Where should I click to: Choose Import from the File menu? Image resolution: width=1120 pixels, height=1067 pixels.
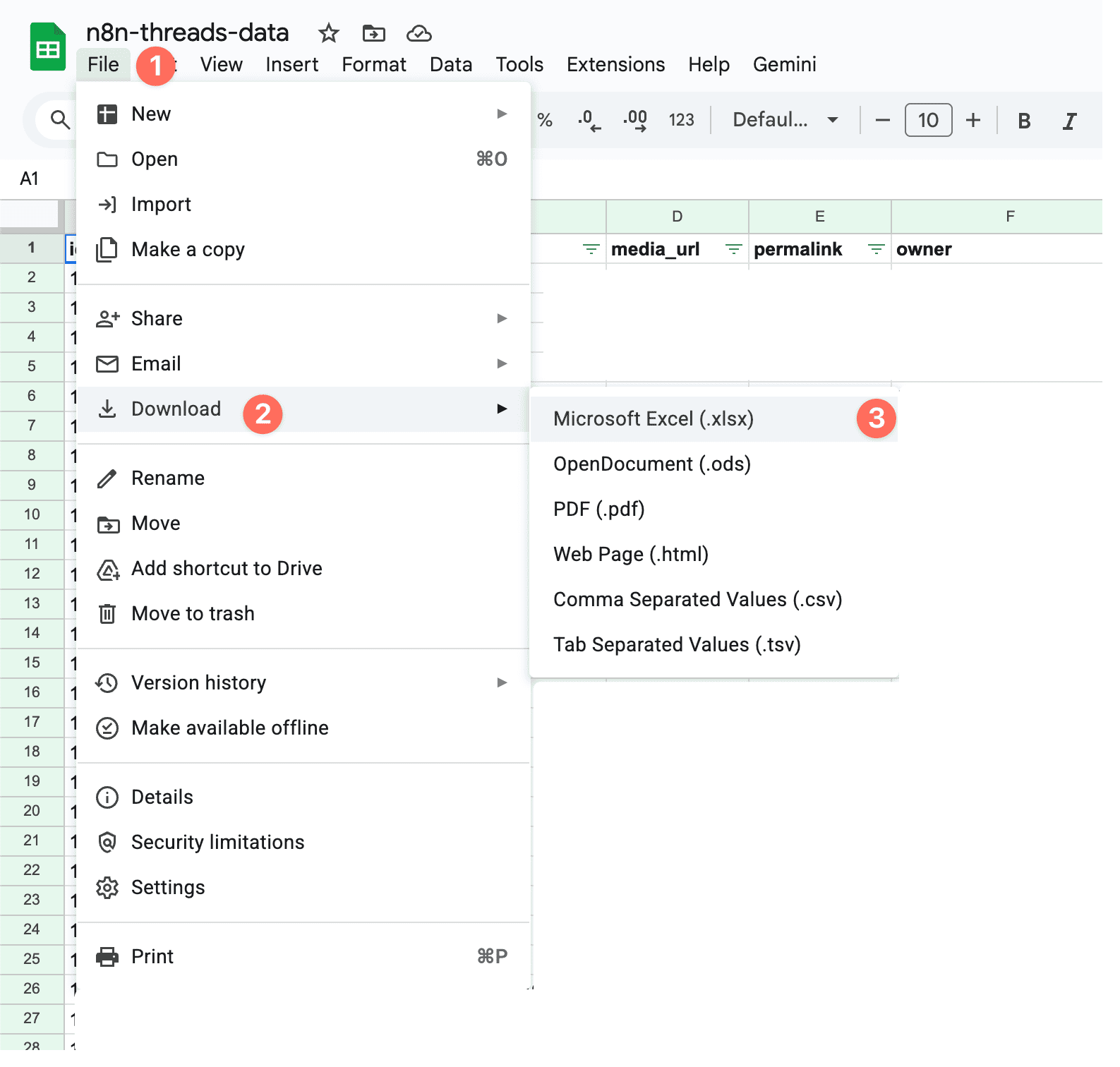[303, 204]
